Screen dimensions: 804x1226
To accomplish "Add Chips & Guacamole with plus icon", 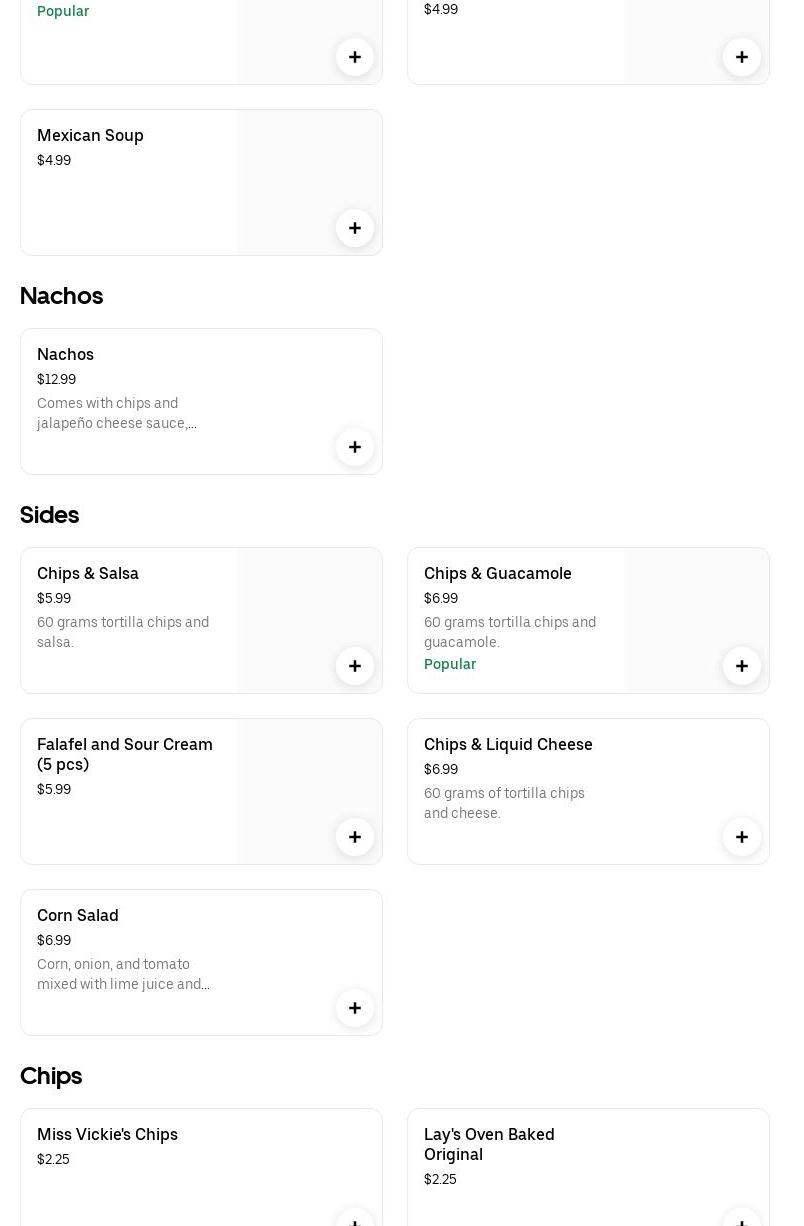I will point(742,666).
